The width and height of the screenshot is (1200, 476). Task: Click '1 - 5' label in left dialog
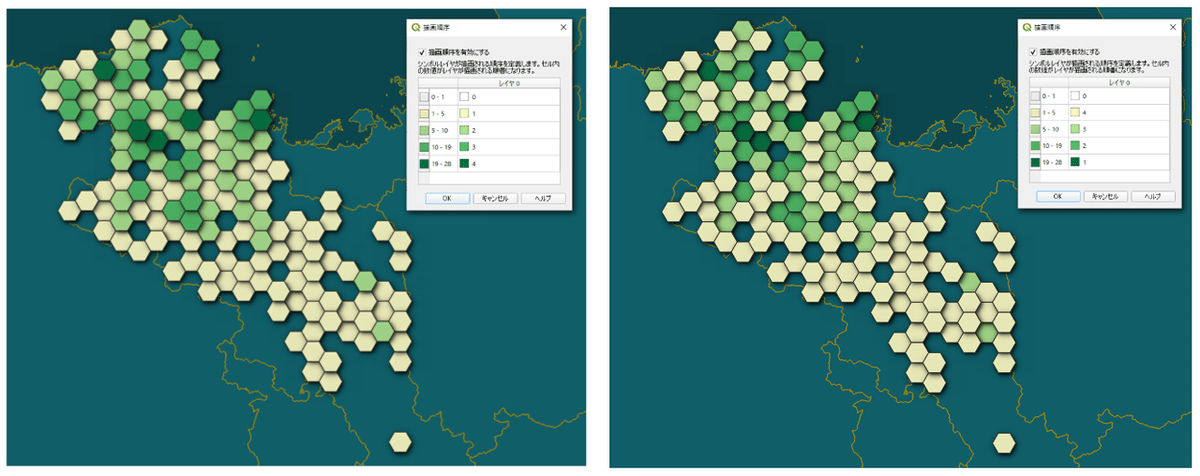point(438,113)
